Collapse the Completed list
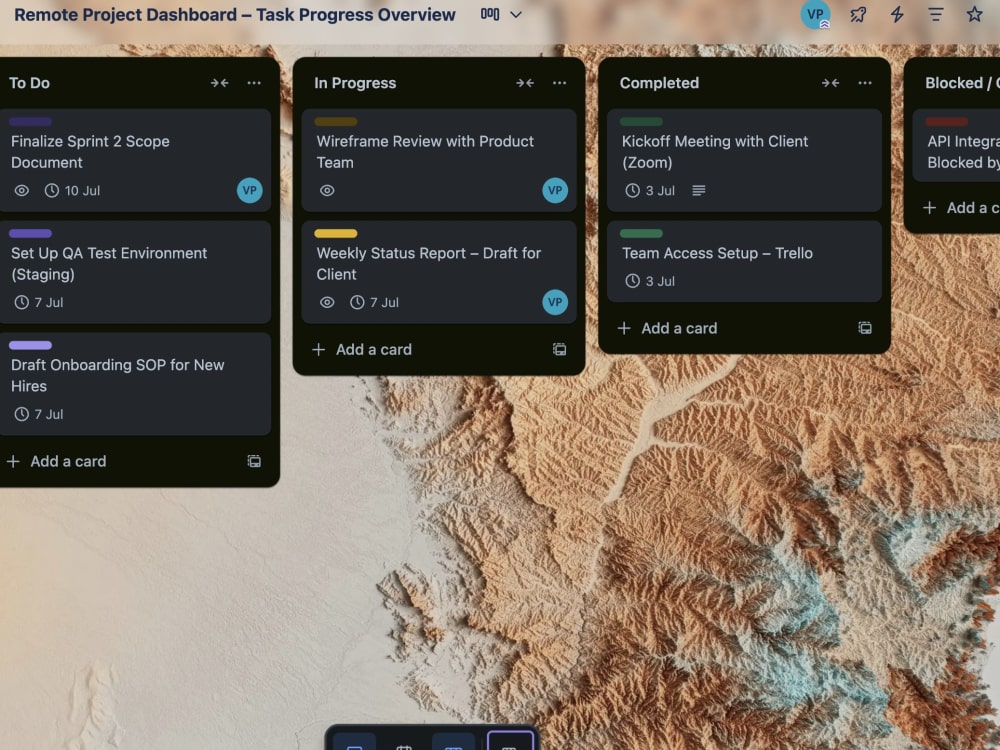Screen dimensions: 1000x750 830,83
